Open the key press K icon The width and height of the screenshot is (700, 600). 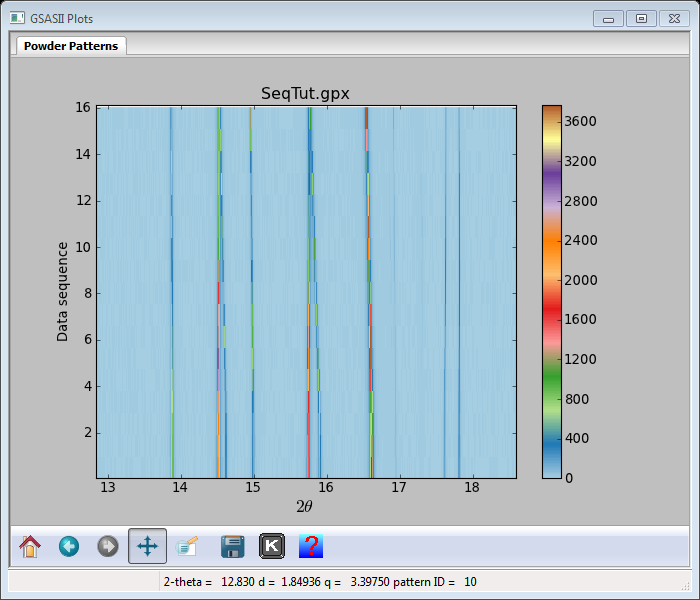272,546
